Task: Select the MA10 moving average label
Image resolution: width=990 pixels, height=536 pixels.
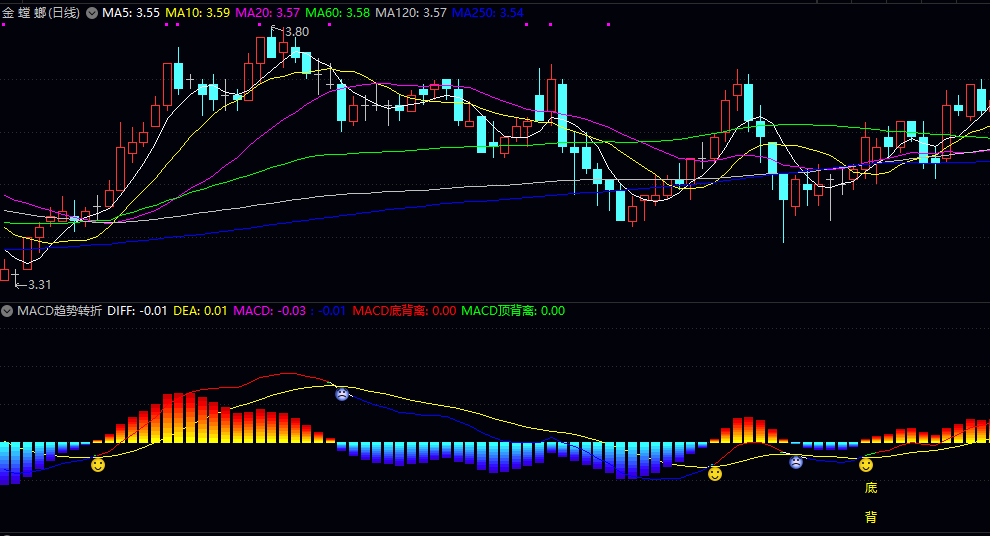Action: click(x=197, y=13)
